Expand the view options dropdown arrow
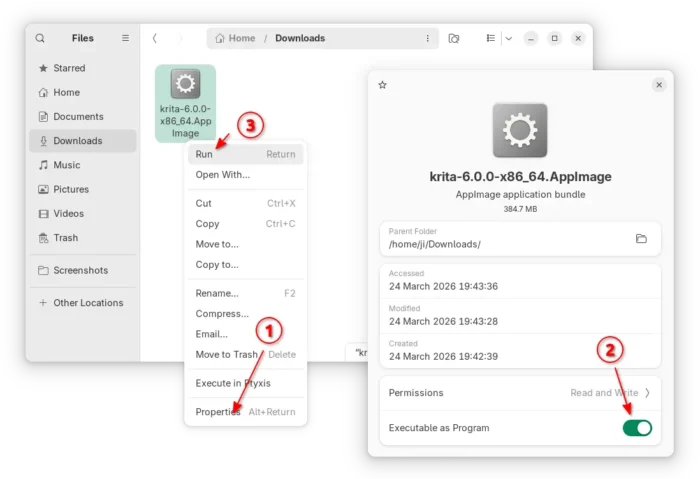The height and width of the screenshot is (479, 700). tap(508, 38)
